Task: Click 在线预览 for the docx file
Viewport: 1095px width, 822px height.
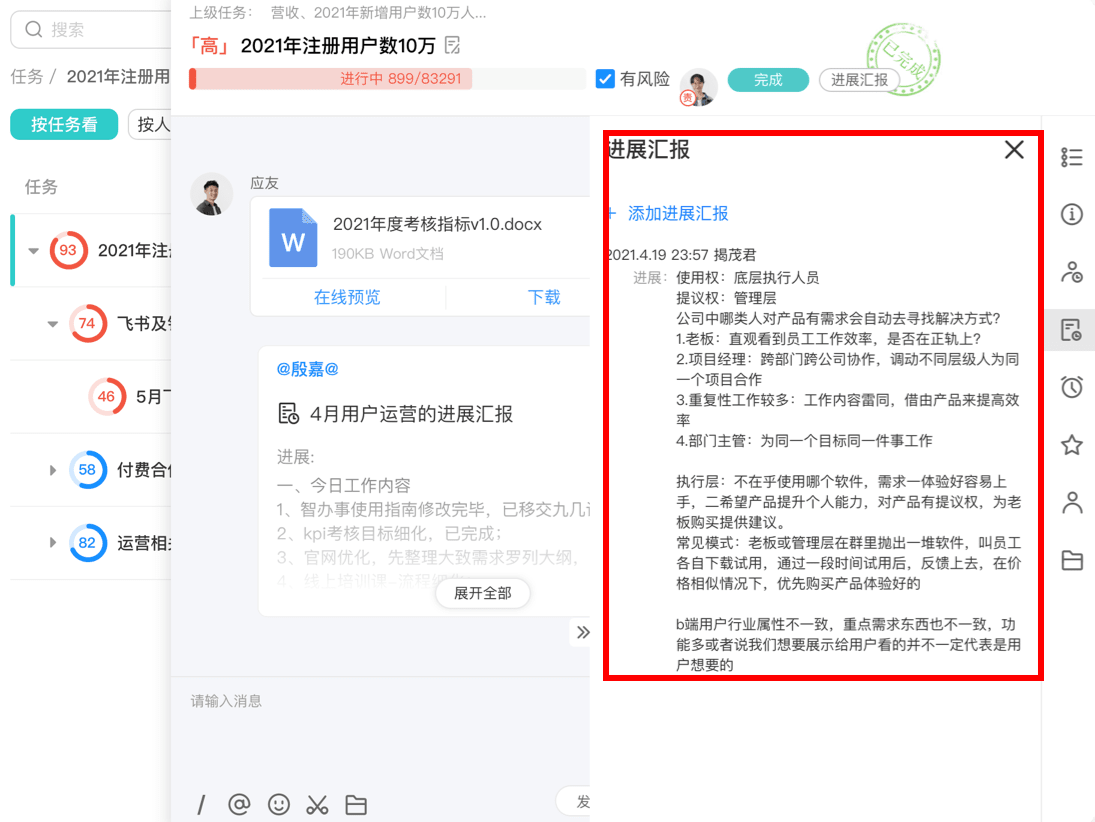Action: point(346,298)
